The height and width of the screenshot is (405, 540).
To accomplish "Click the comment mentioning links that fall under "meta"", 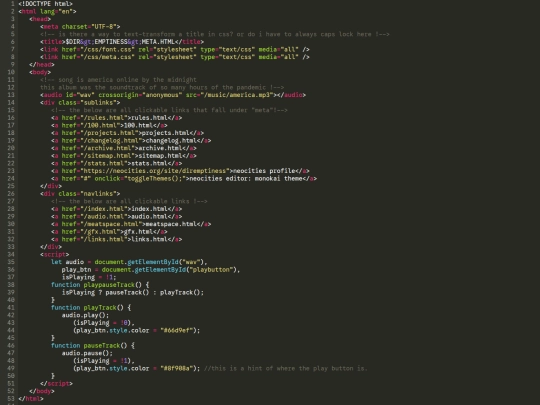I will (x=169, y=110).
